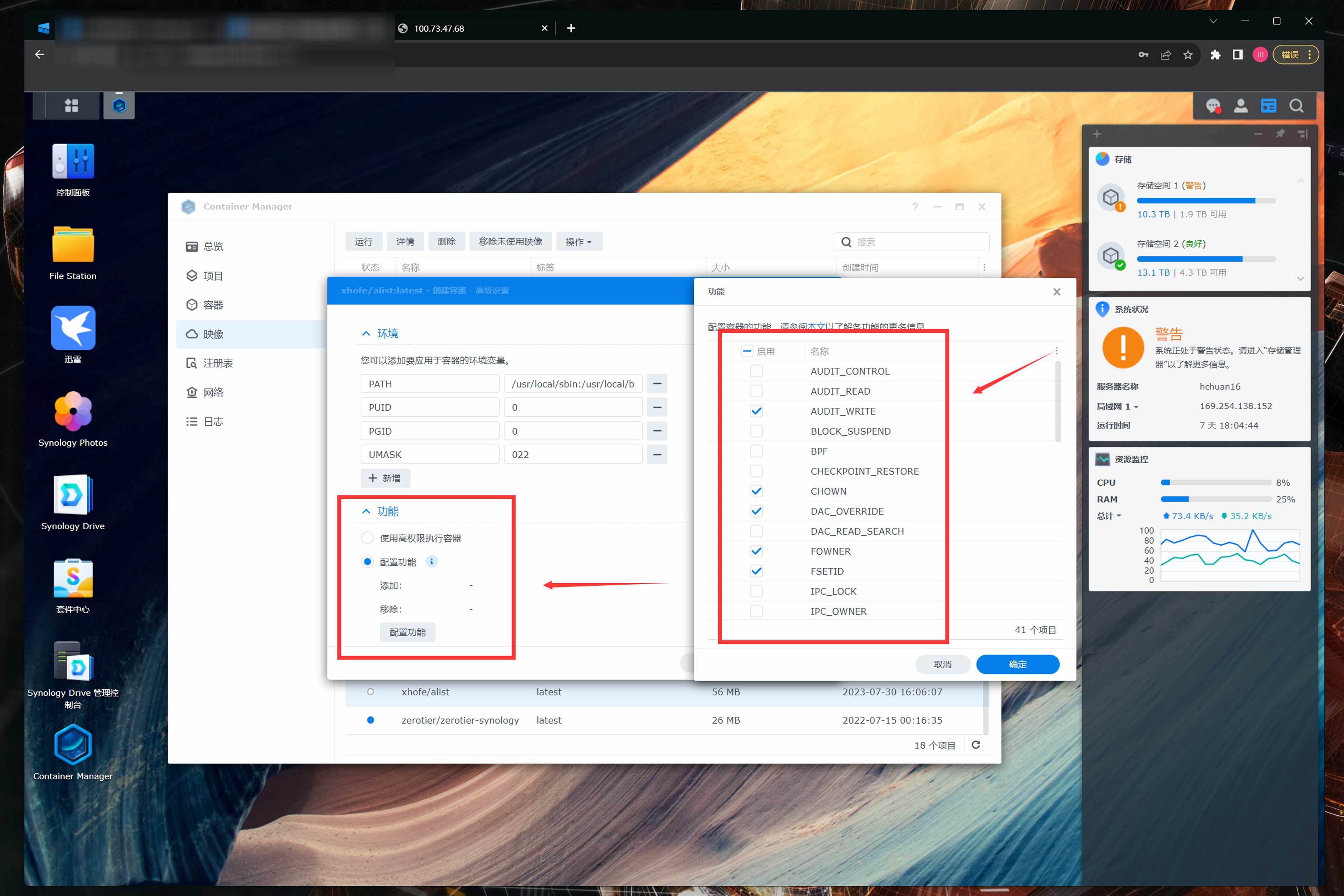
Task: Click the DSM user options icon
Action: [x=1241, y=106]
